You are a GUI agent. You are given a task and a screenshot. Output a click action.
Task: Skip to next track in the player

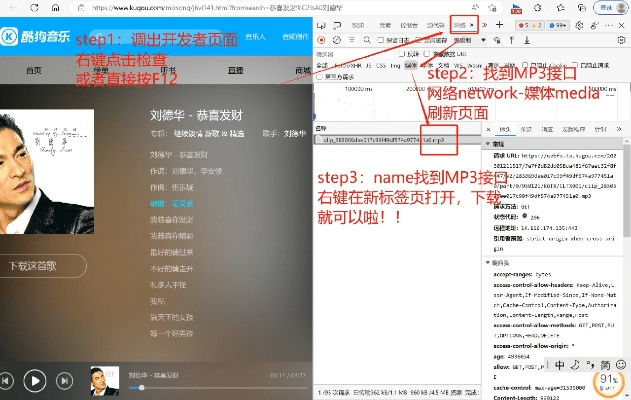click(x=64, y=381)
